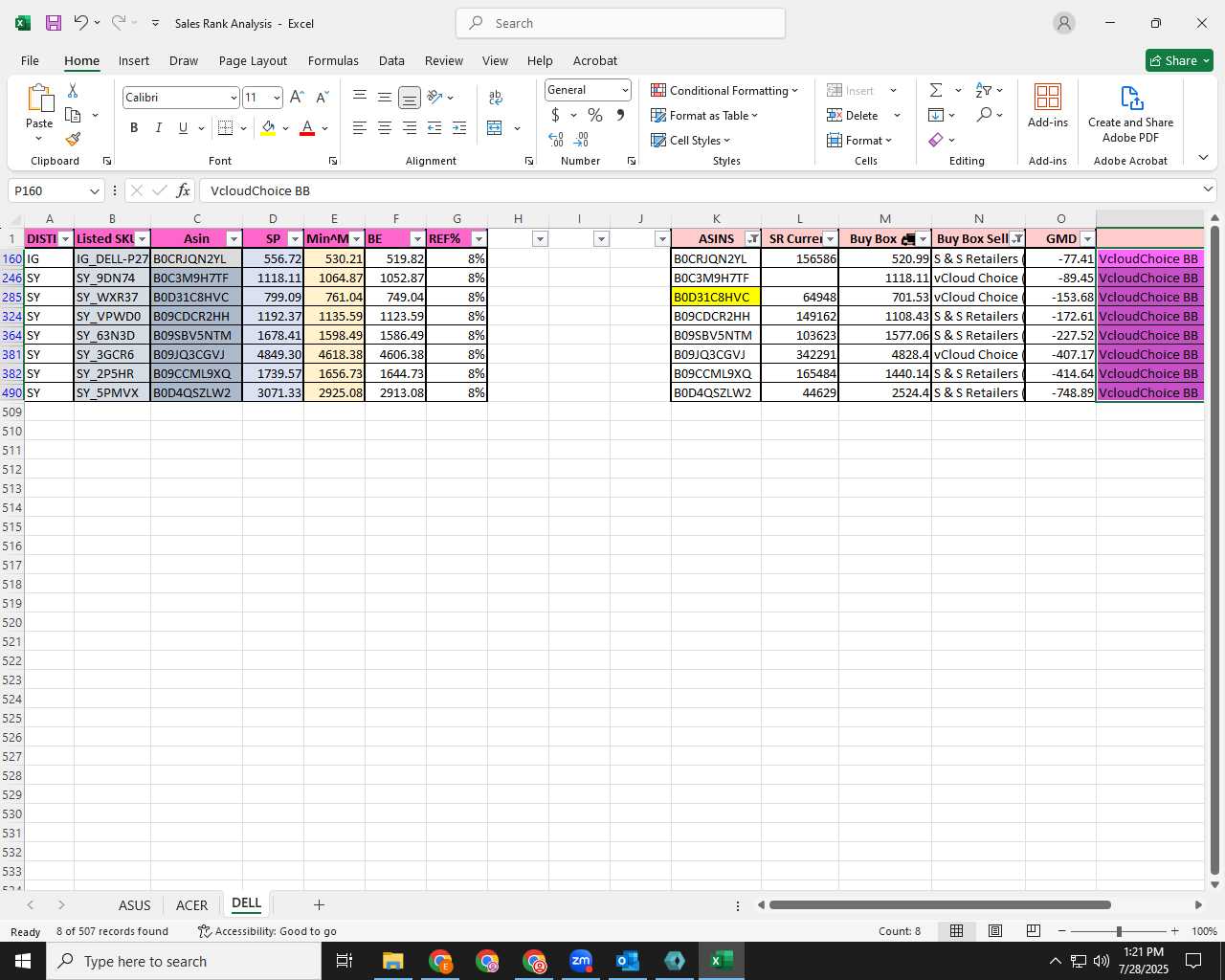Click the Increase Indent icon

point(459,128)
